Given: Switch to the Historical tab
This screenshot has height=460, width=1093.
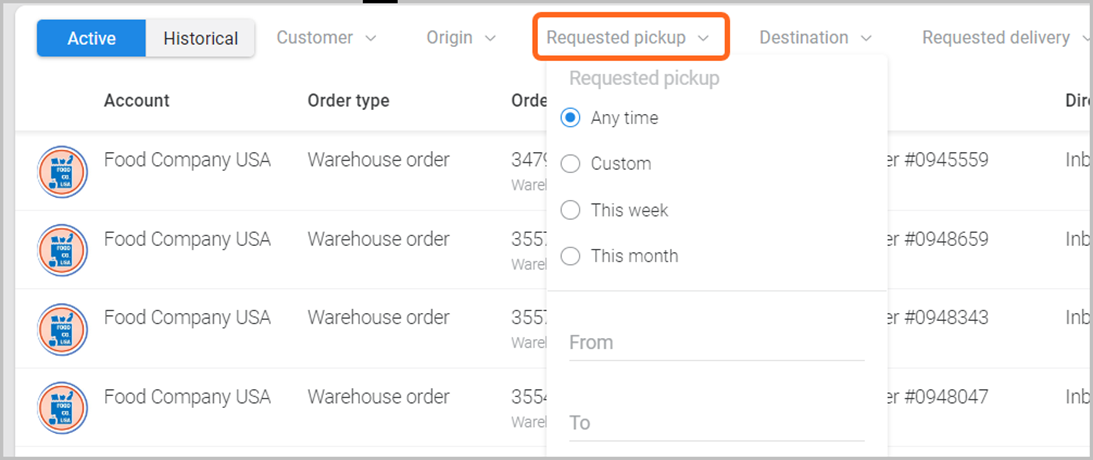Looking at the screenshot, I should [x=200, y=39].
